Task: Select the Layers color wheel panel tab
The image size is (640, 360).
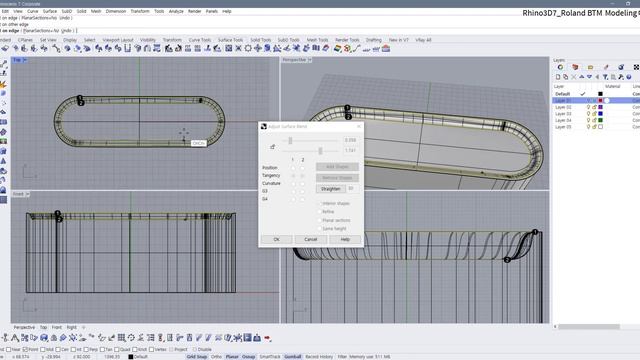Action: coord(560,67)
